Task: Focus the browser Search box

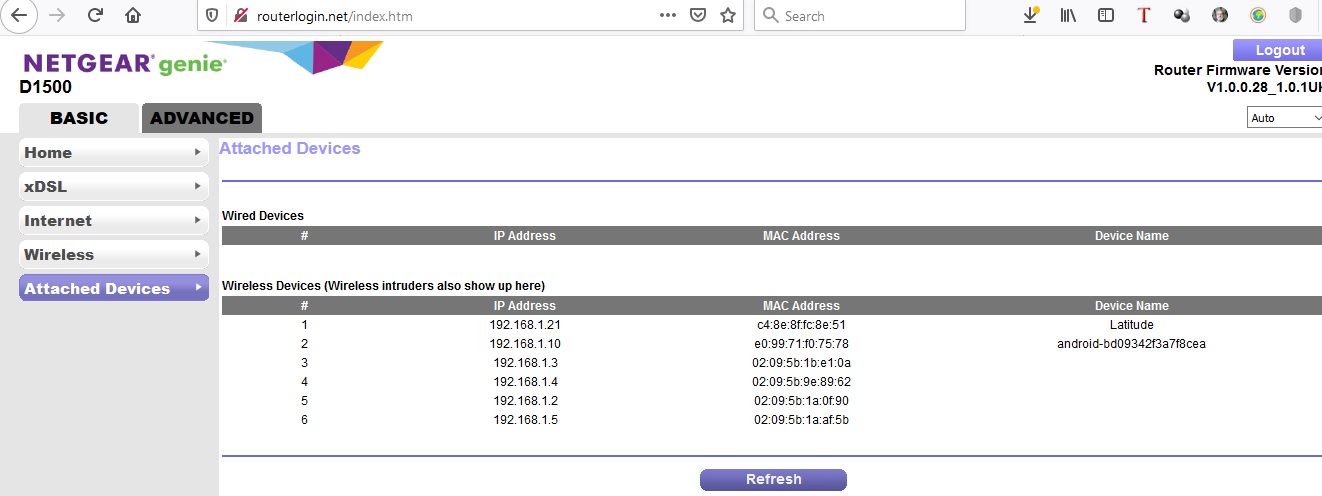Action: click(860, 15)
